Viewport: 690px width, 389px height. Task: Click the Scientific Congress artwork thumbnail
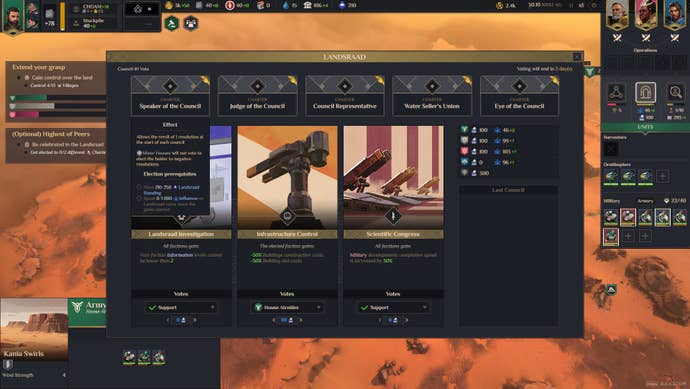393,177
